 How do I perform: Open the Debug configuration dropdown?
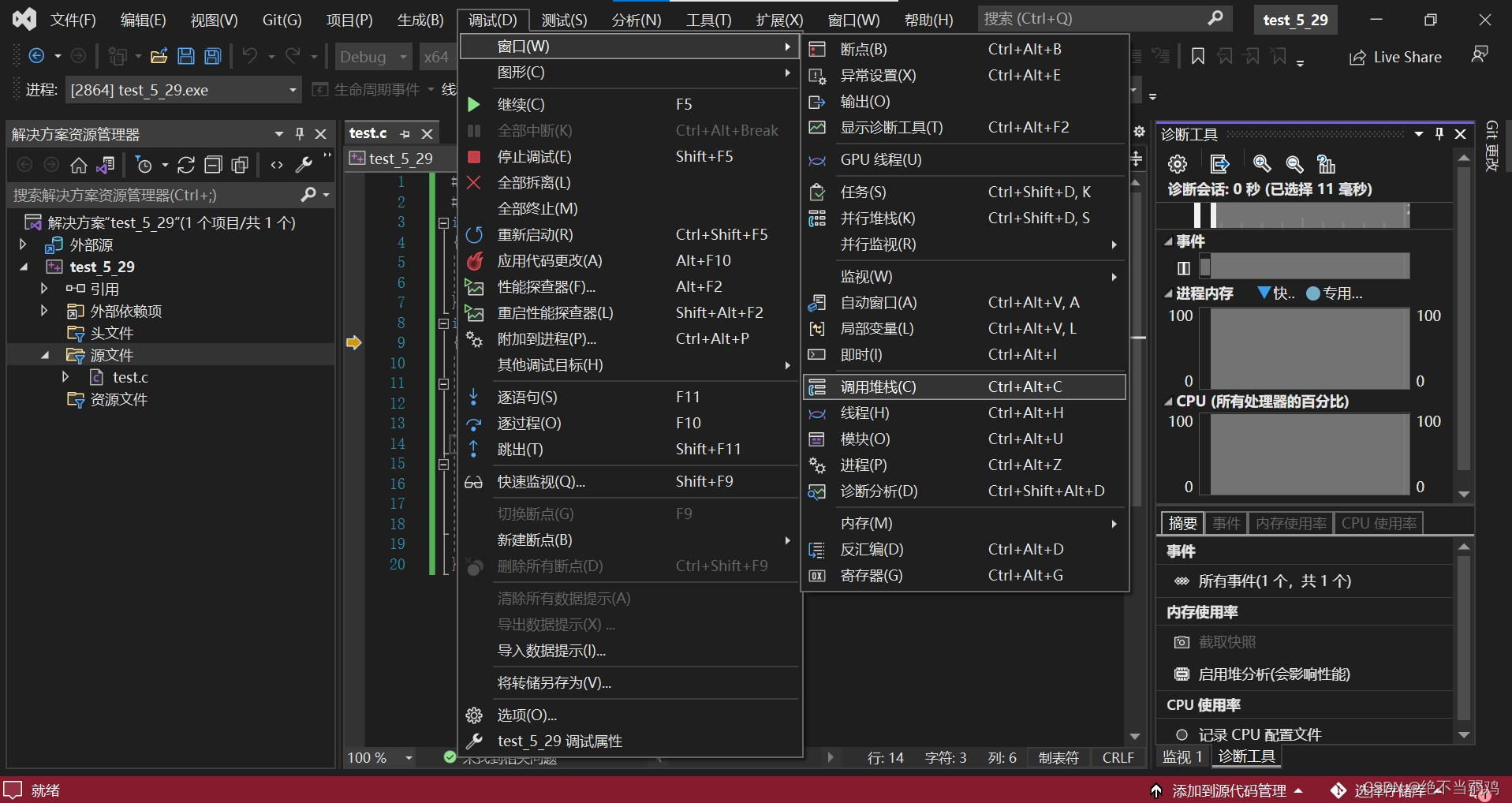point(372,56)
